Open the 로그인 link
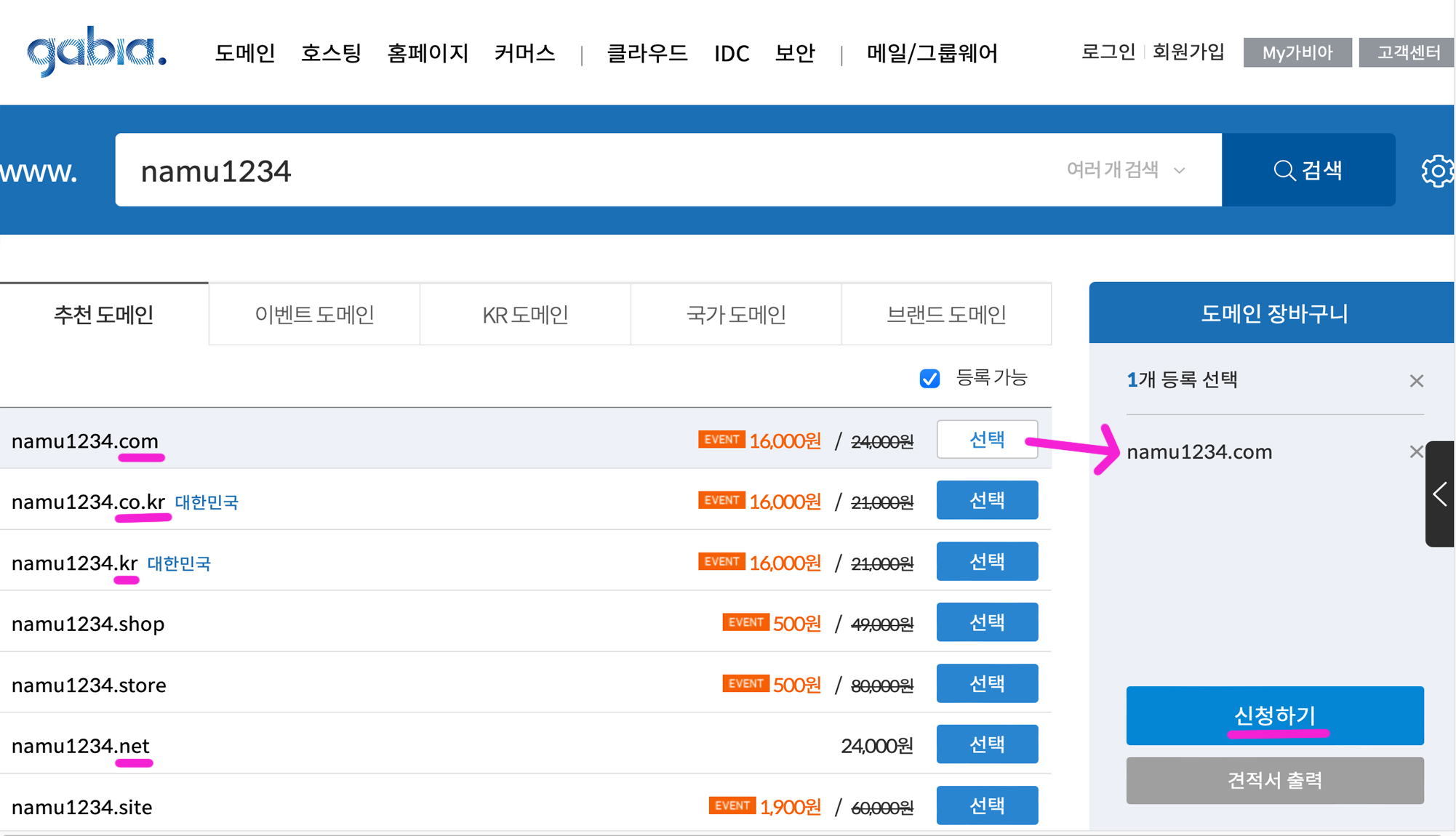Image resolution: width=1456 pixels, height=836 pixels. click(1108, 52)
